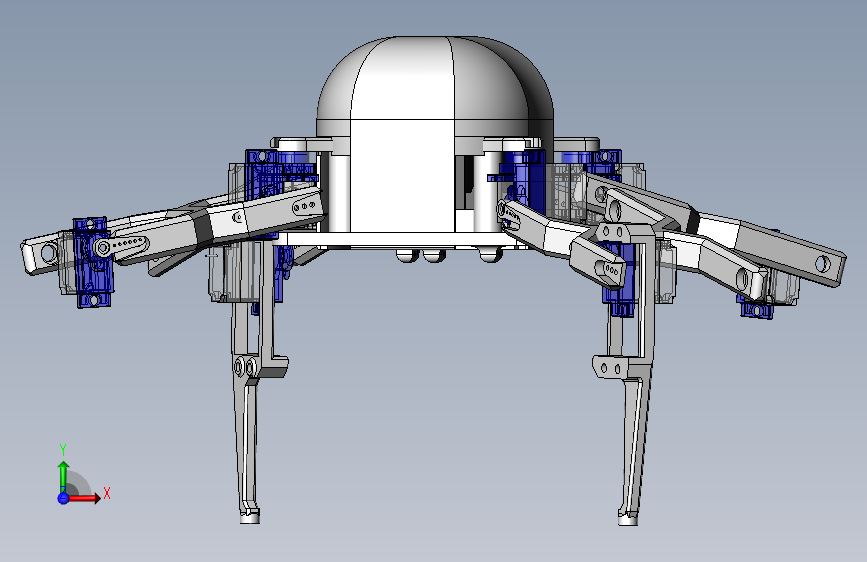This screenshot has height=562, width=867.
Task: Select the robot's left standing leg foot tip
Action: pyautogui.click(x=250, y=517)
